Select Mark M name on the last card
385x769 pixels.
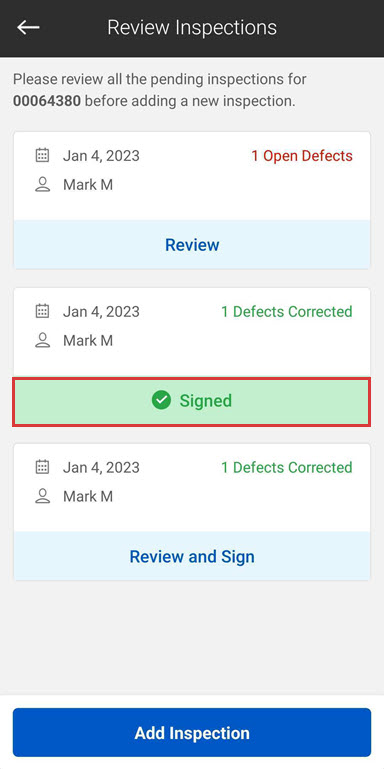88,496
